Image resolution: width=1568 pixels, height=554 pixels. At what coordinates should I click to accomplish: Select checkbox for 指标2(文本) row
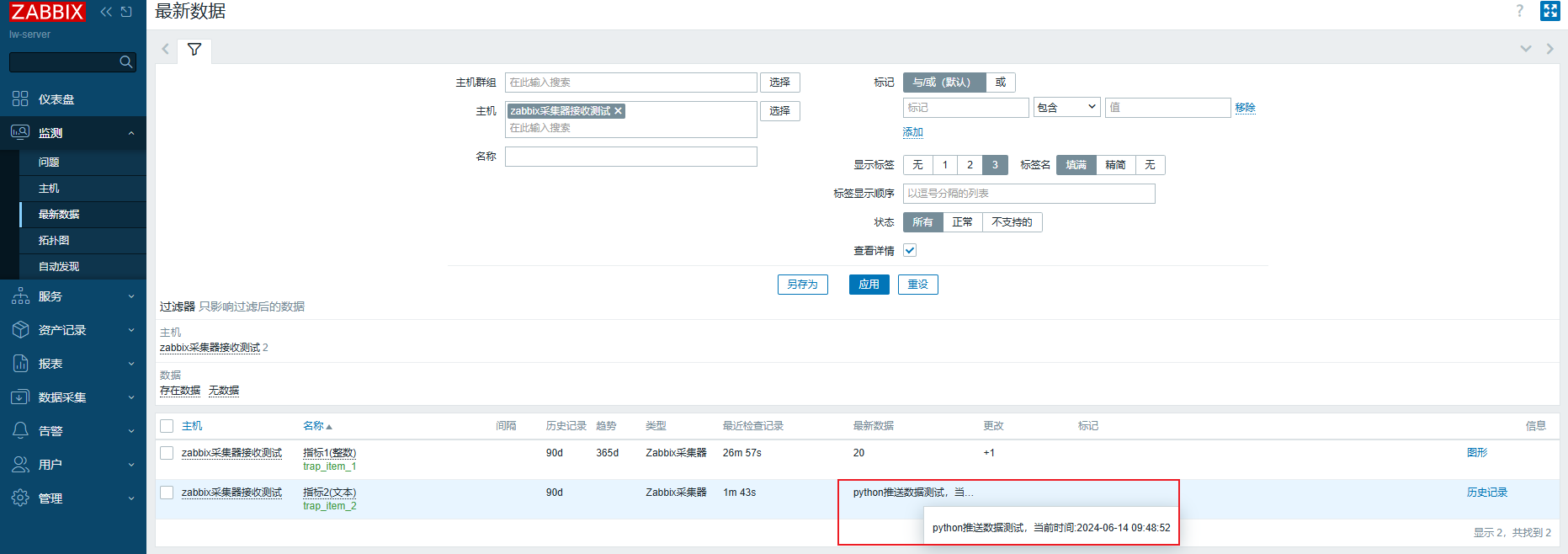coord(167,493)
